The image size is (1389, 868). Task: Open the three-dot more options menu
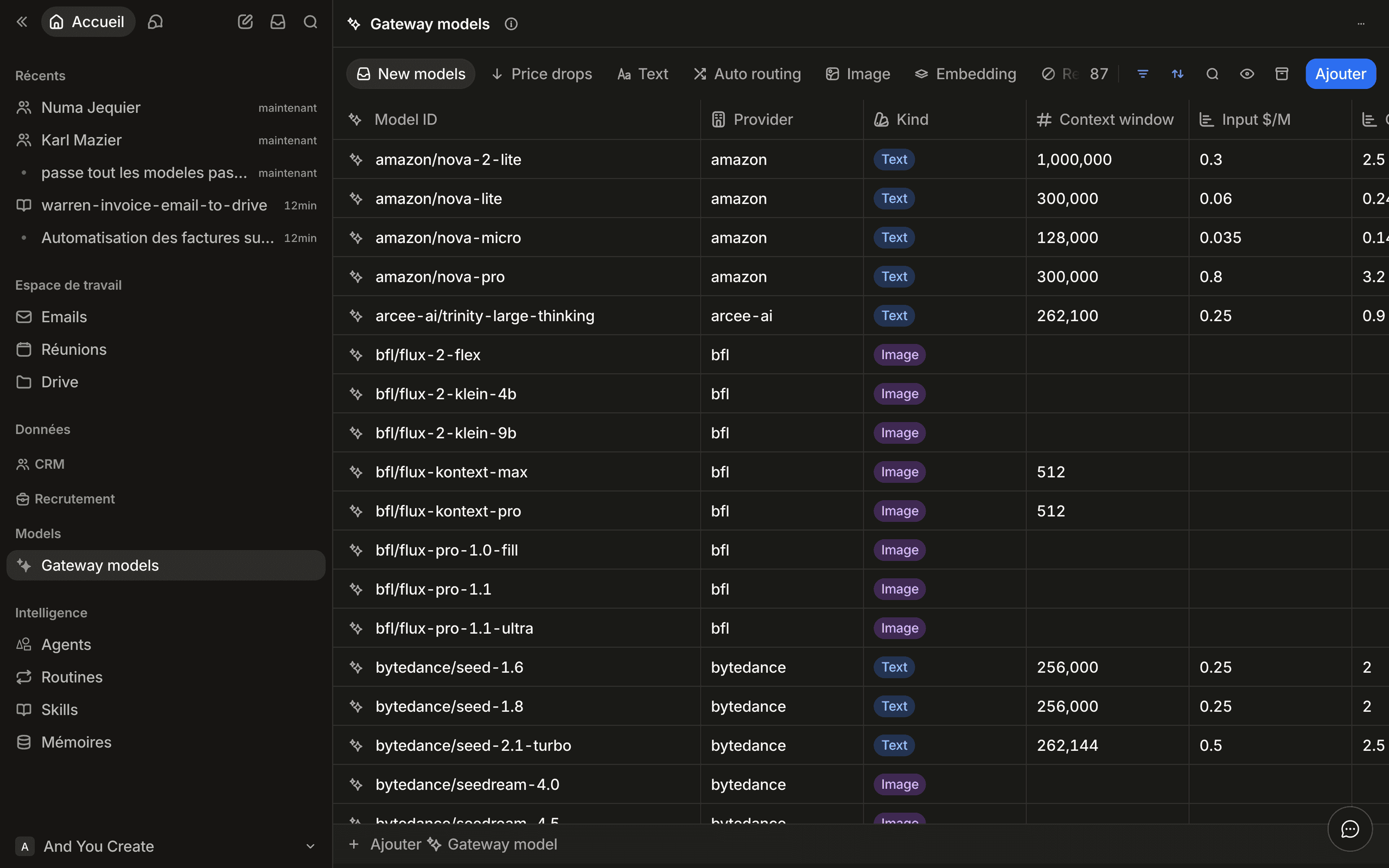click(x=1361, y=24)
